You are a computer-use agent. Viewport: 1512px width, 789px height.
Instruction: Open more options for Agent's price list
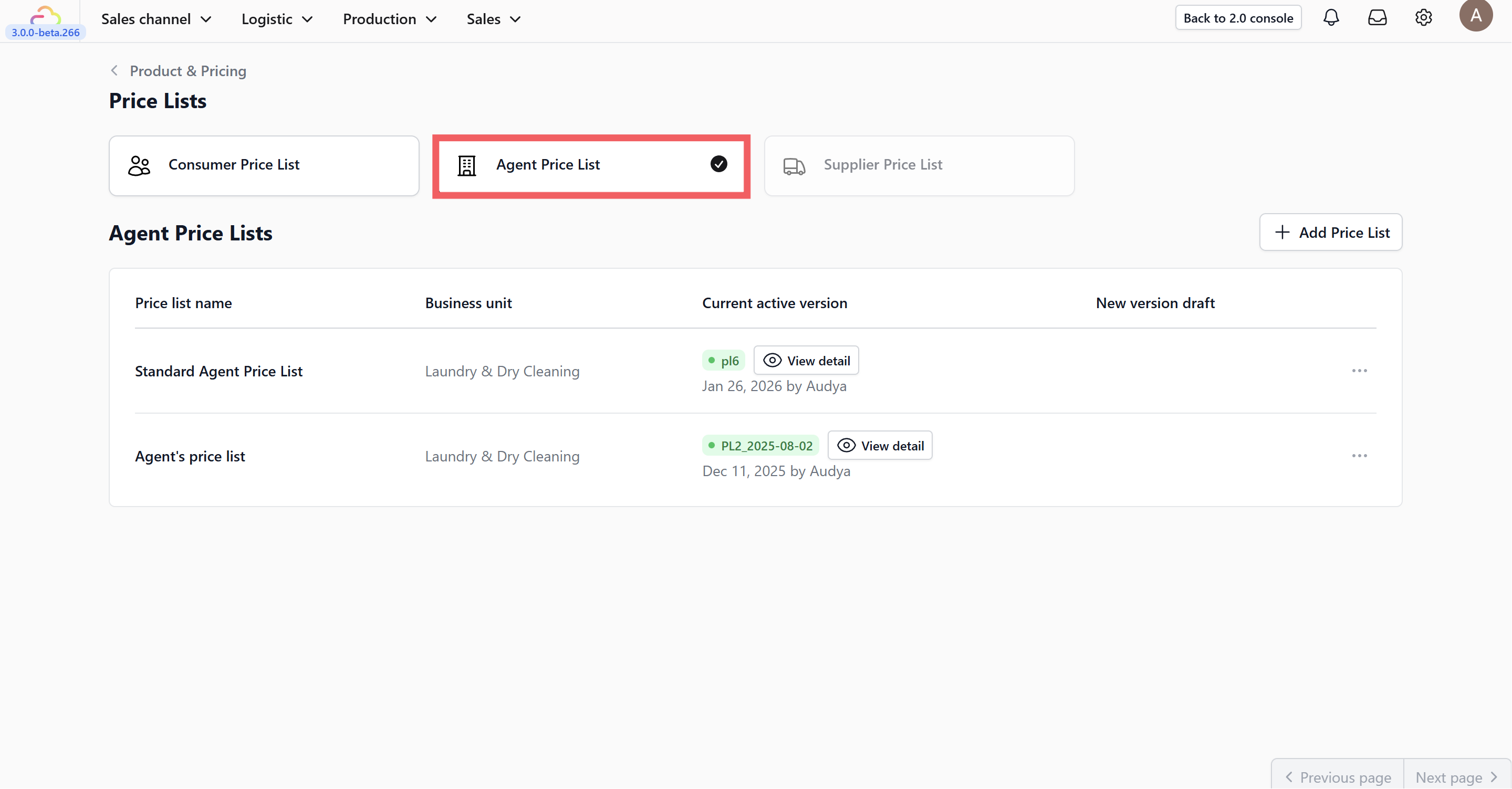tap(1359, 456)
